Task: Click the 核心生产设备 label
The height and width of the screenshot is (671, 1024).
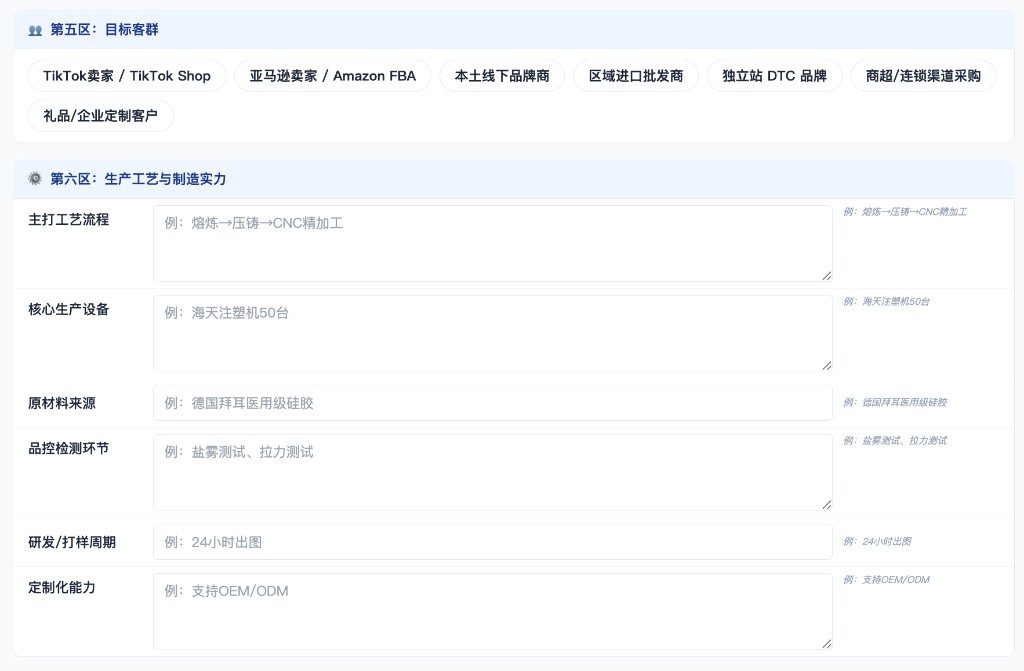Action: coord(69,309)
